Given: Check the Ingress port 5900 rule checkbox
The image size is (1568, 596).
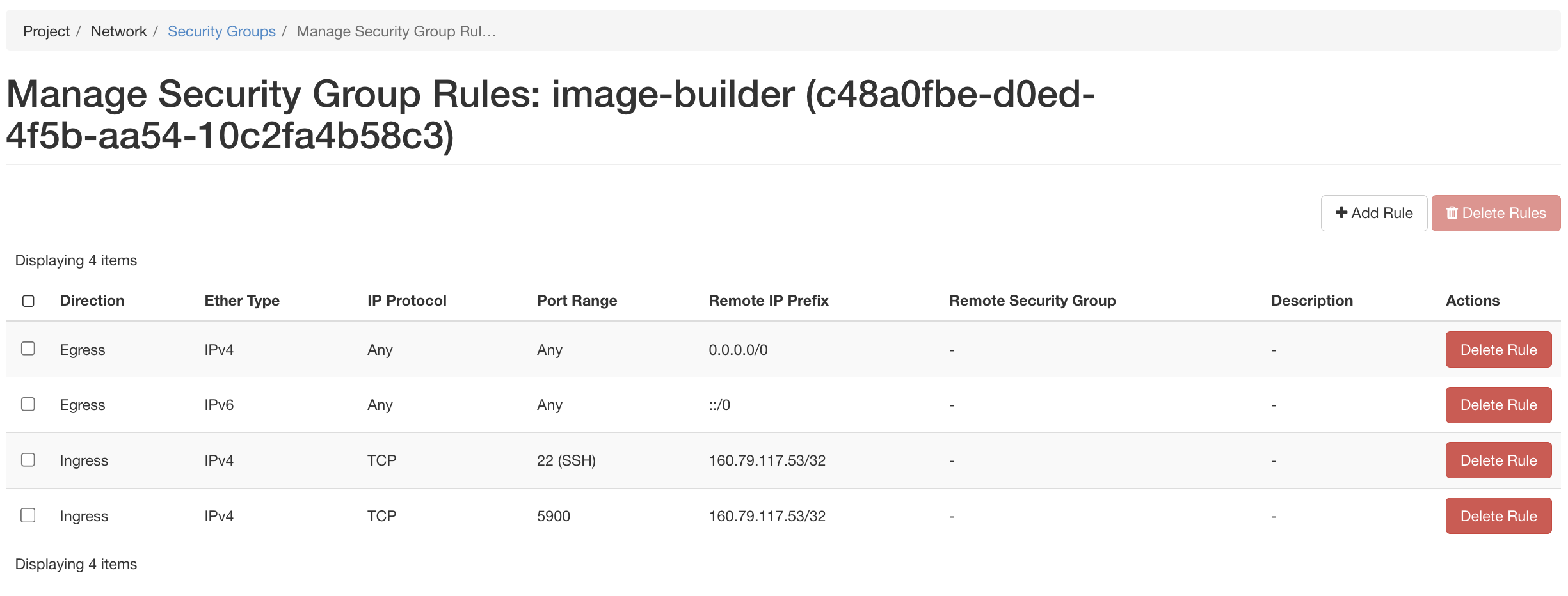Looking at the screenshot, I should (28, 515).
